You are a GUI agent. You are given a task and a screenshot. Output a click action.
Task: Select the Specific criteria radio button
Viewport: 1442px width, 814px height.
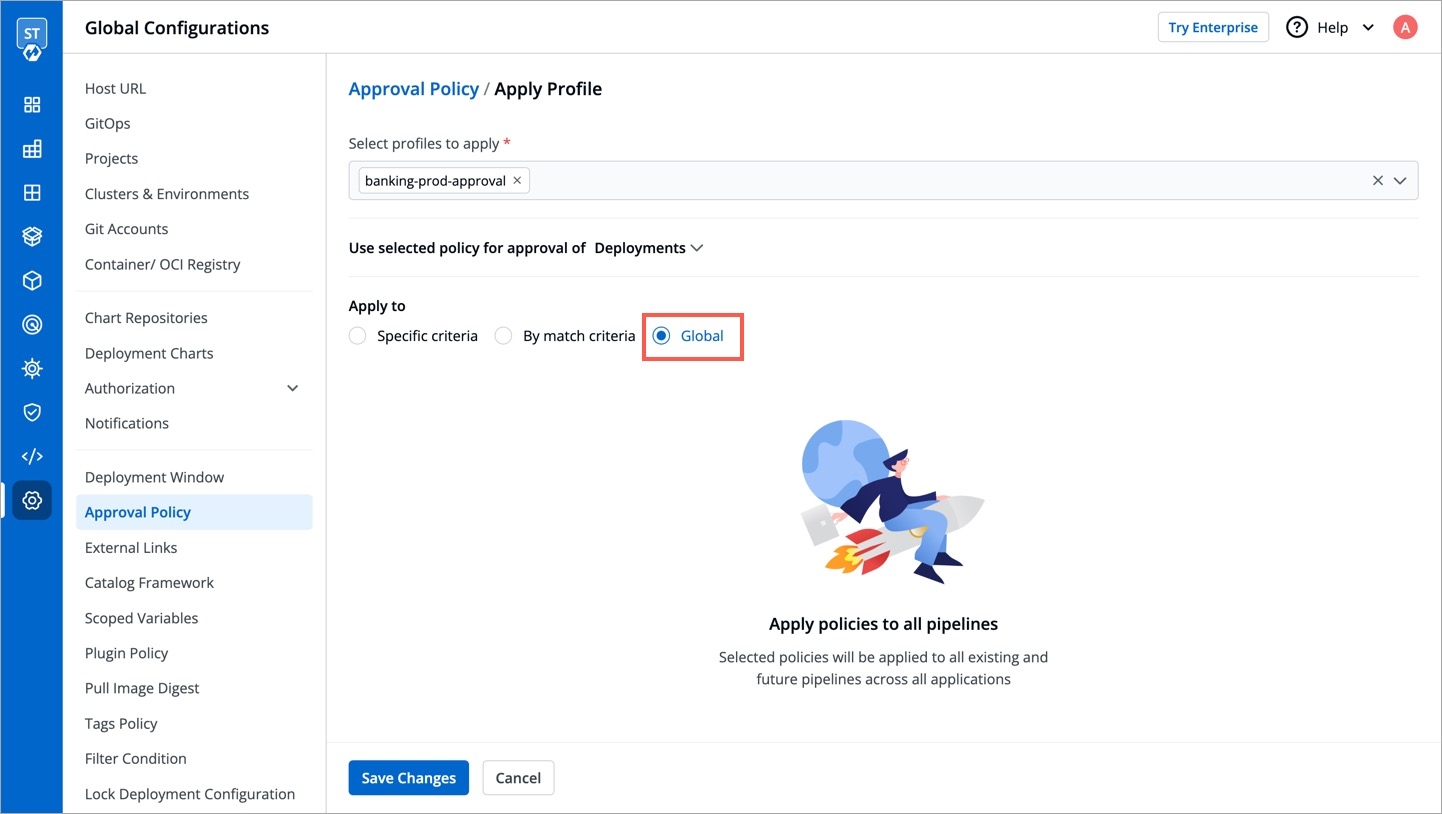358,336
